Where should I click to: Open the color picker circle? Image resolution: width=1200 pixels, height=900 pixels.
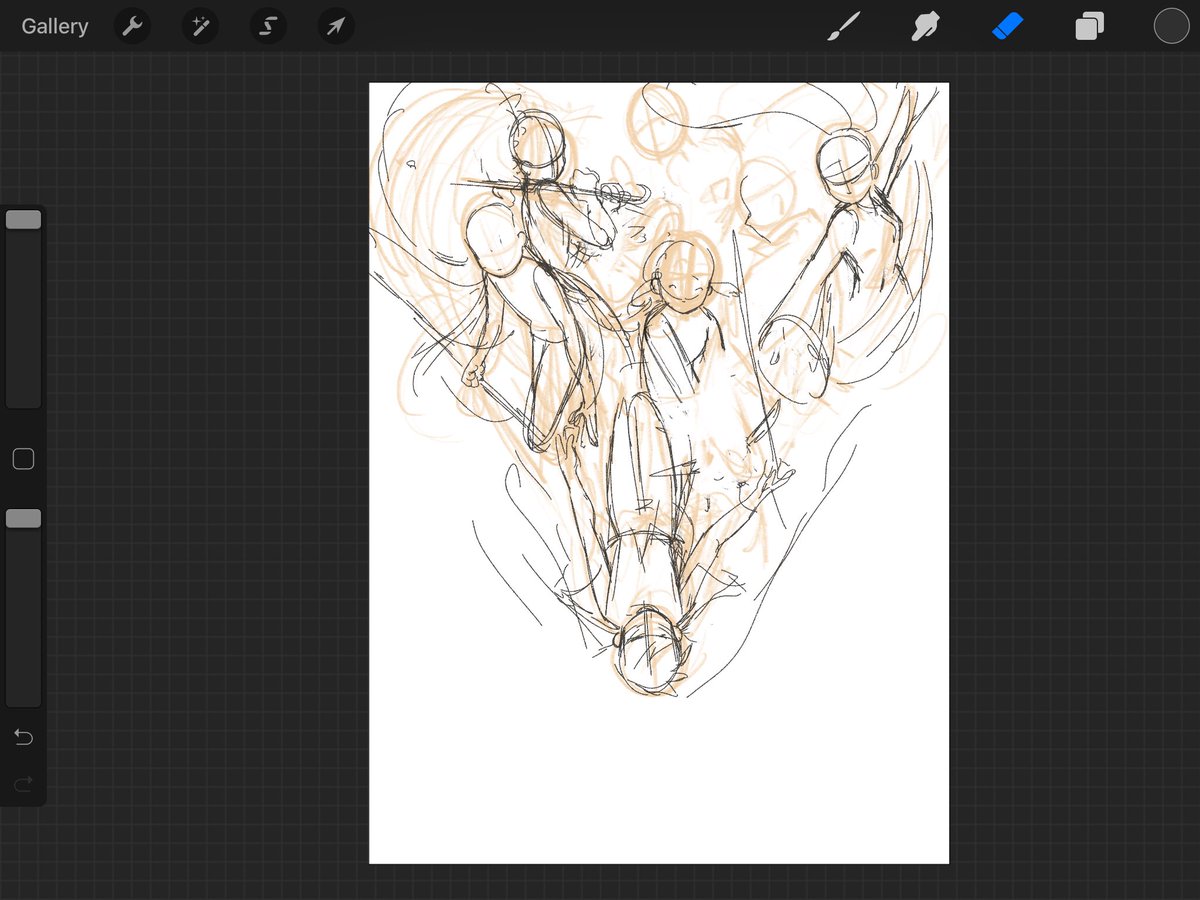coord(1171,26)
